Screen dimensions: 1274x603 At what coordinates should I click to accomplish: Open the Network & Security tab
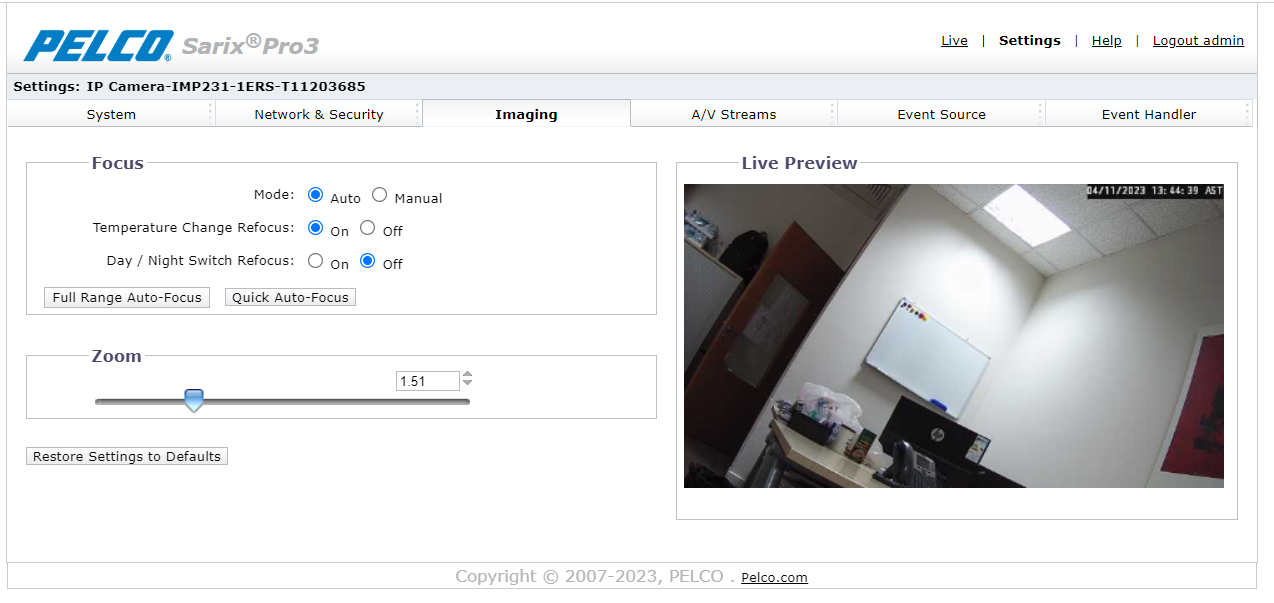(318, 113)
